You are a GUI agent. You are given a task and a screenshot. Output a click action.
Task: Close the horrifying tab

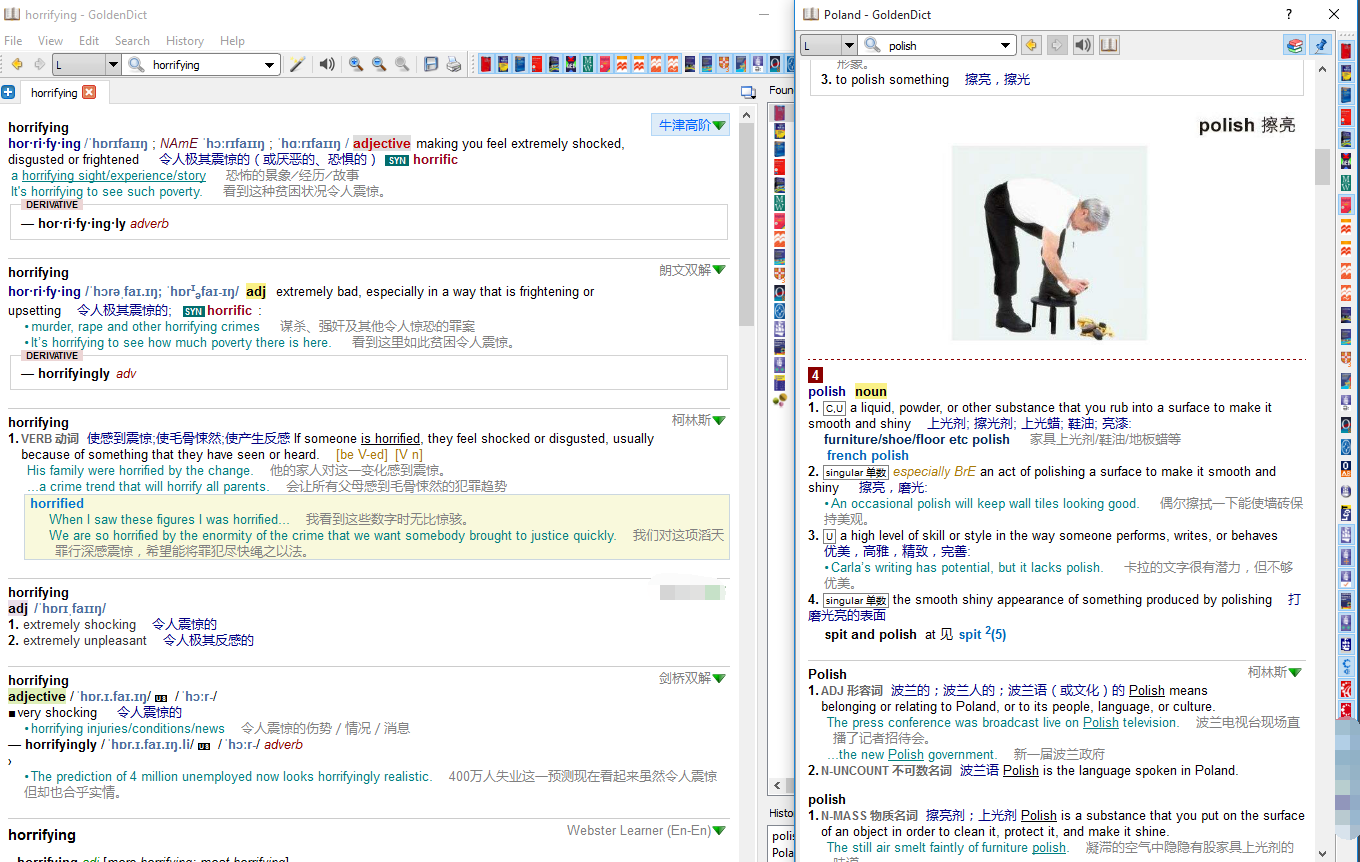tap(89, 92)
